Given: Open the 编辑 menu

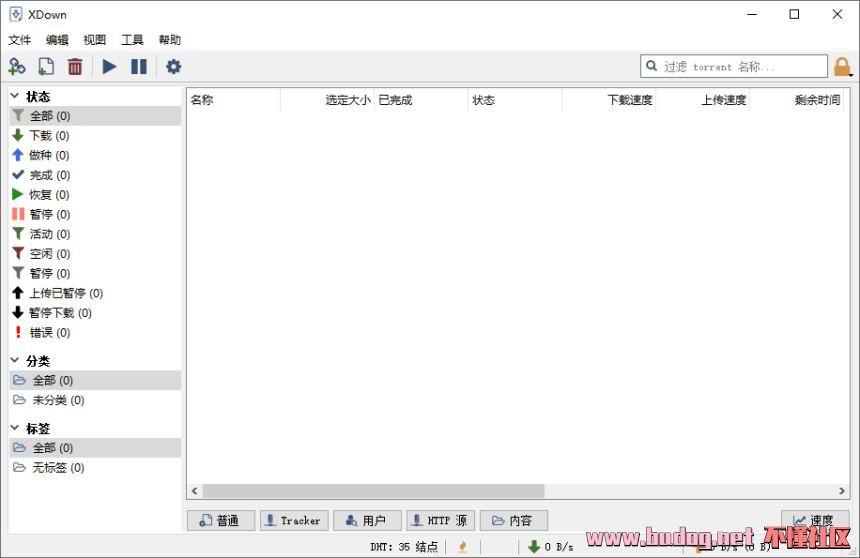Looking at the screenshot, I should pyautogui.click(x=57, y=40).
